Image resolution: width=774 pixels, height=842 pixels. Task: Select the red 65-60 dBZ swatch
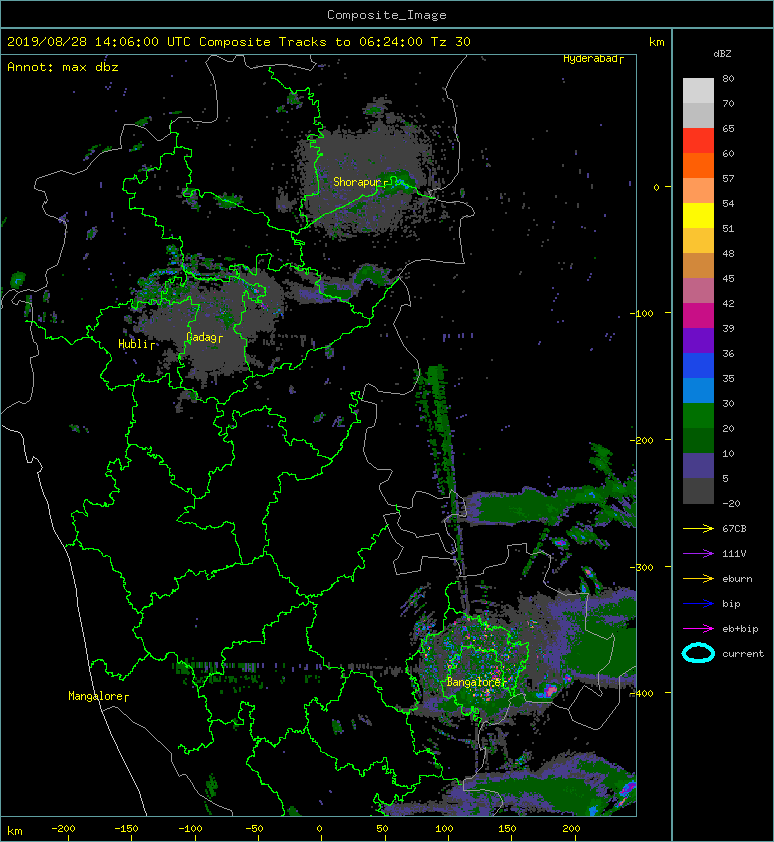pyautogui.click(x=698, y=141)
